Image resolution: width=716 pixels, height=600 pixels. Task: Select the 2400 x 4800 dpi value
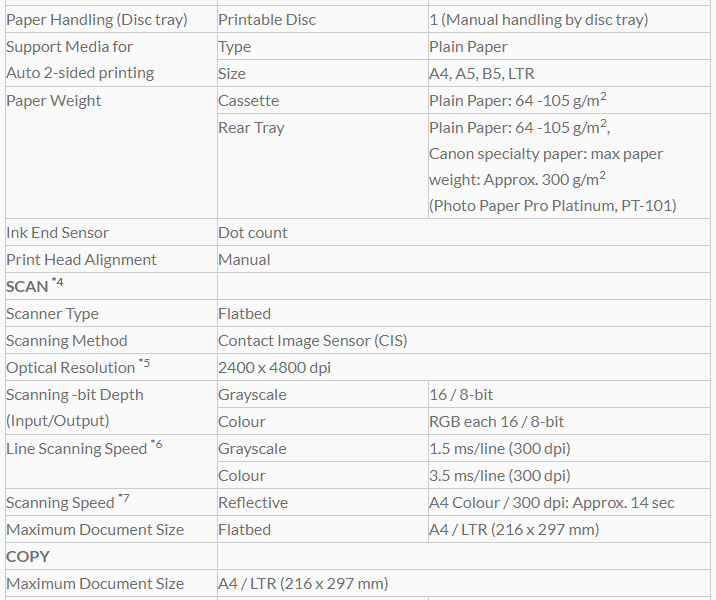[274, 368]
